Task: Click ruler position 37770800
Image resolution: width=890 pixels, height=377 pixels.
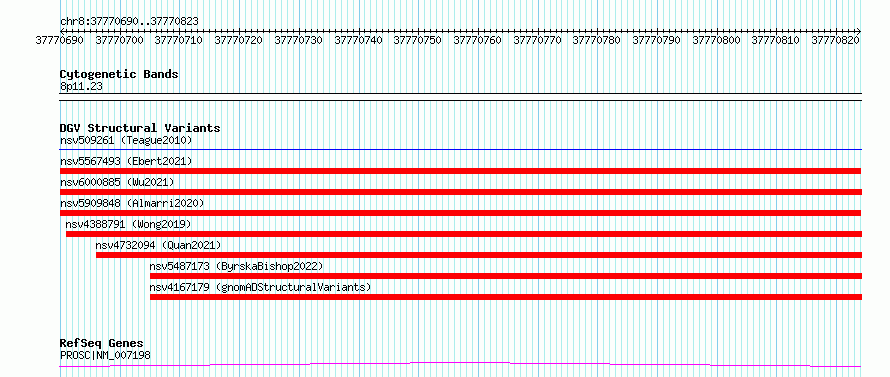Action: pos(716,40)
